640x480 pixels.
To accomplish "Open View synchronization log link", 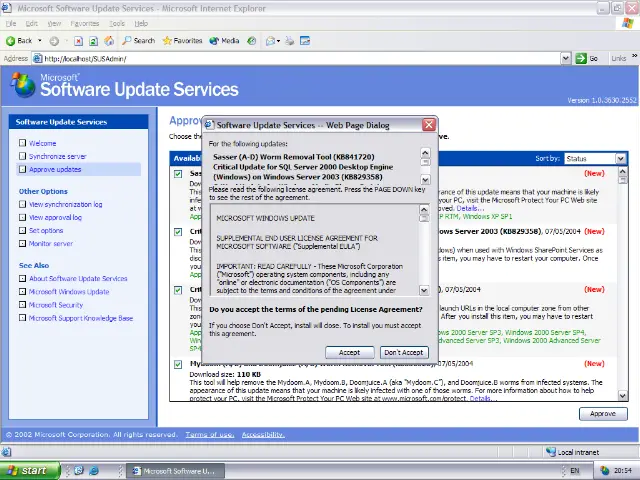I will click(x=65, y=204).
